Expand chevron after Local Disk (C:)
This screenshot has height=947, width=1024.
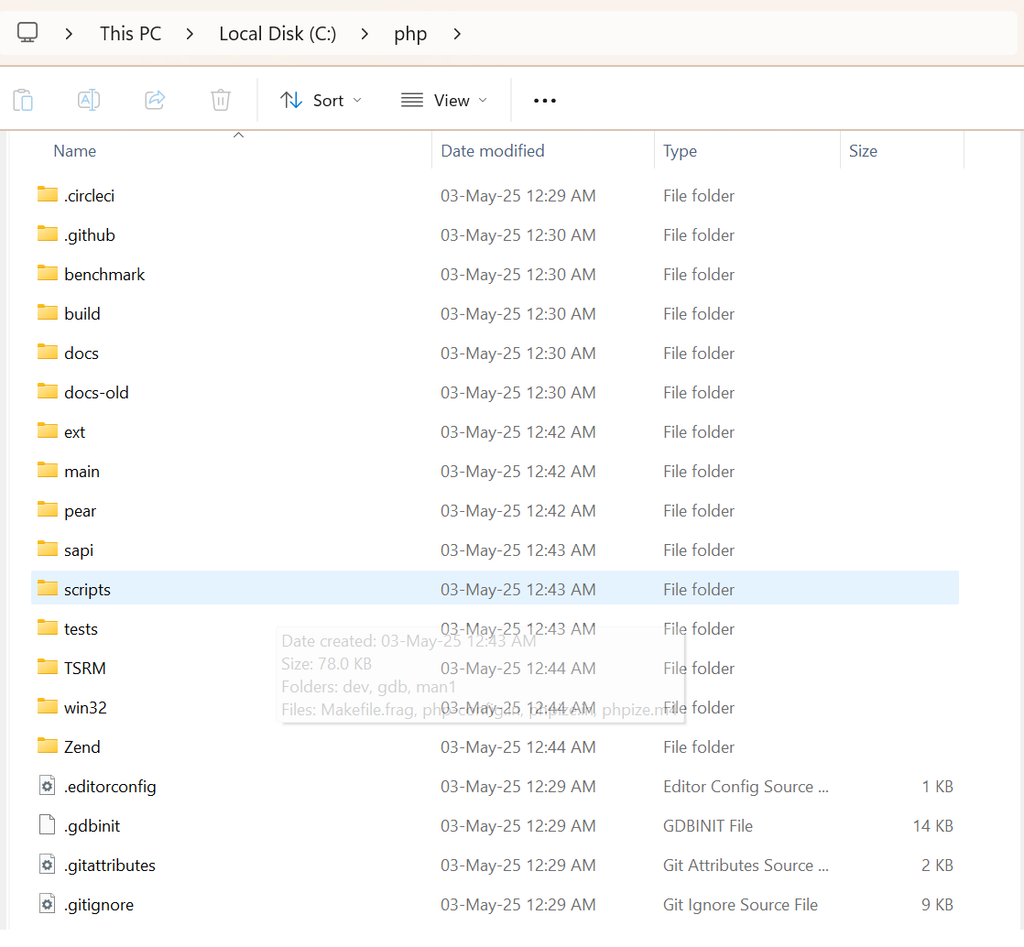[364, 33]
